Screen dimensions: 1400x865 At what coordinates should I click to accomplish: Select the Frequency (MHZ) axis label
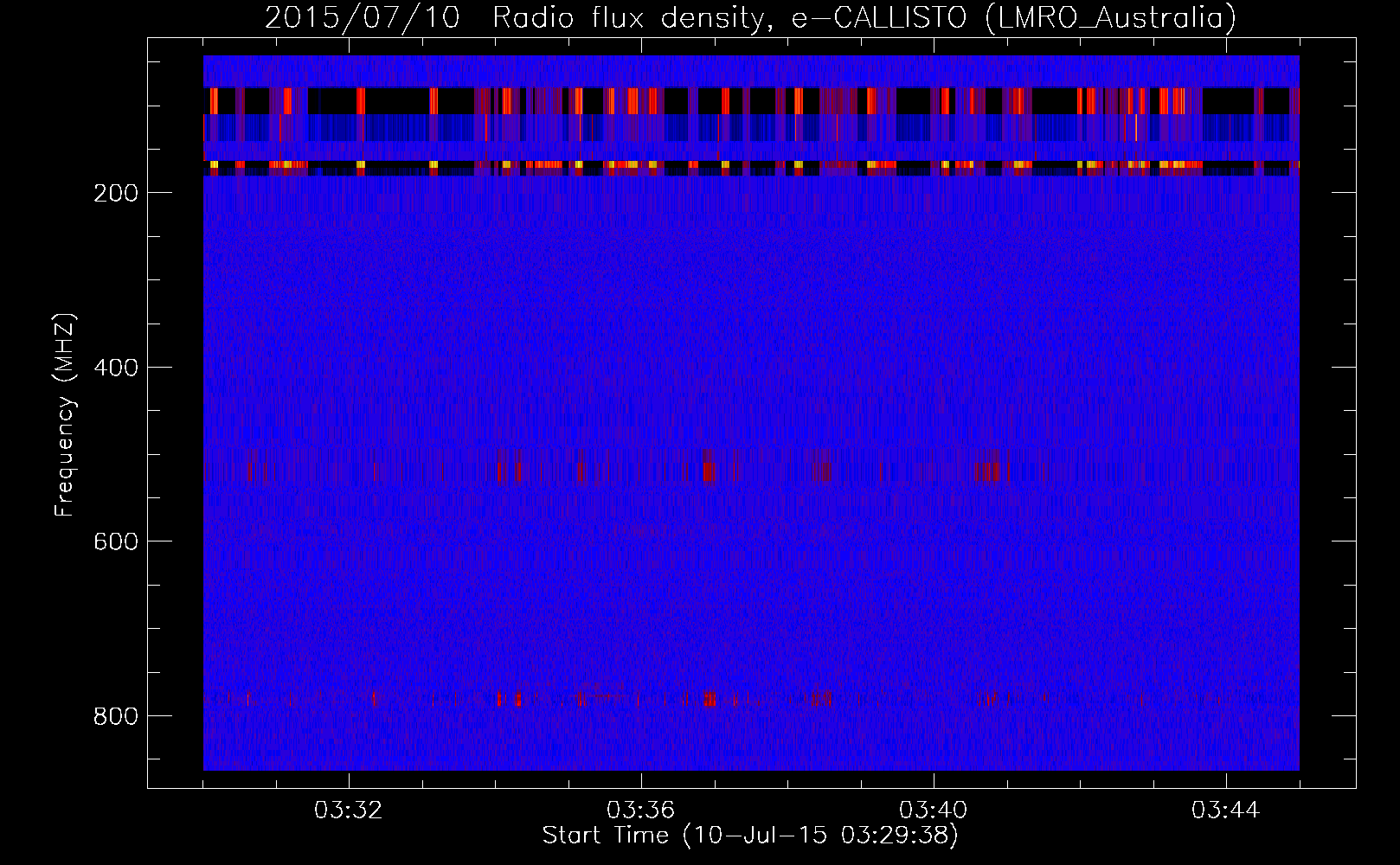65,414
